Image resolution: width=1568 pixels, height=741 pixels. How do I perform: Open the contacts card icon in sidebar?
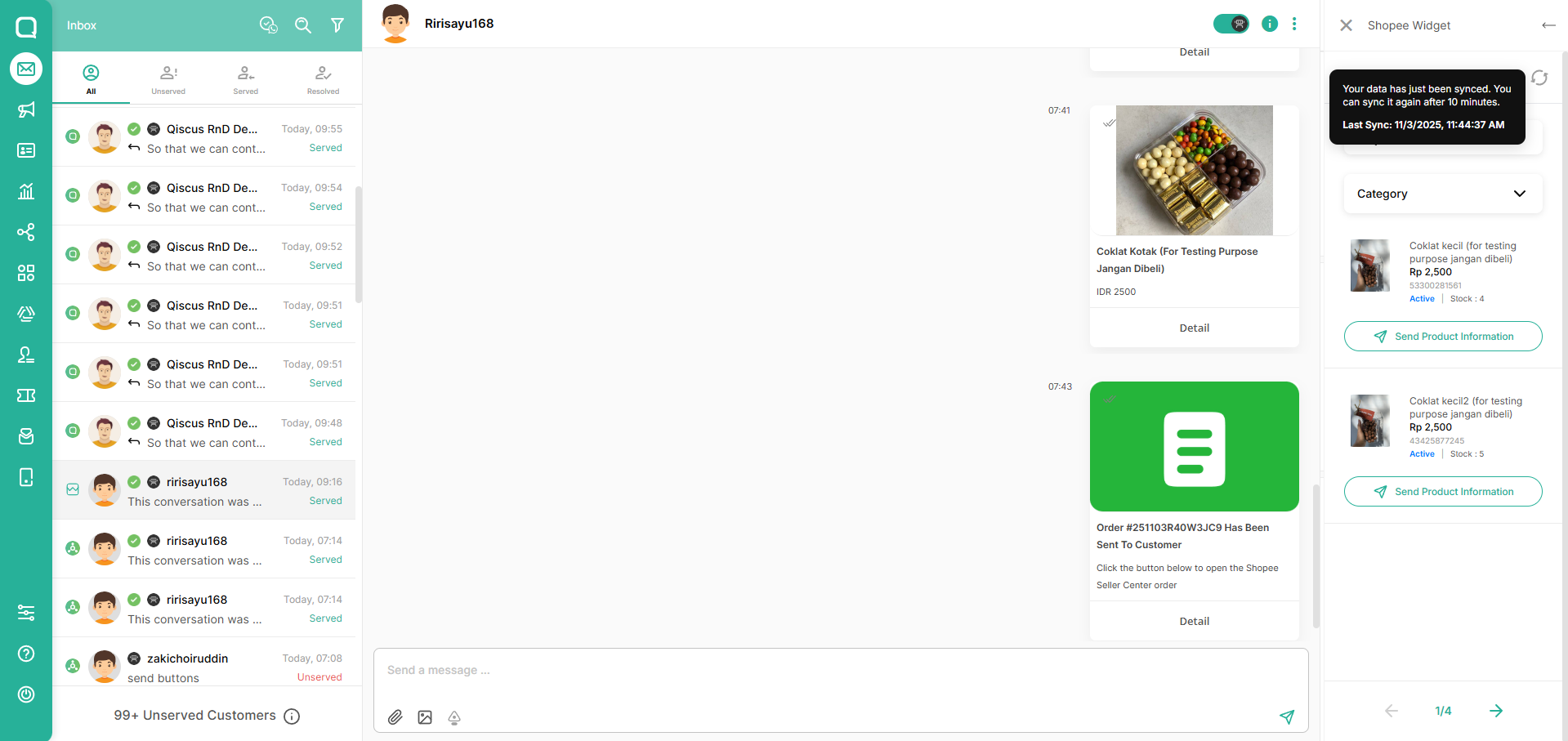pos(26,150)
